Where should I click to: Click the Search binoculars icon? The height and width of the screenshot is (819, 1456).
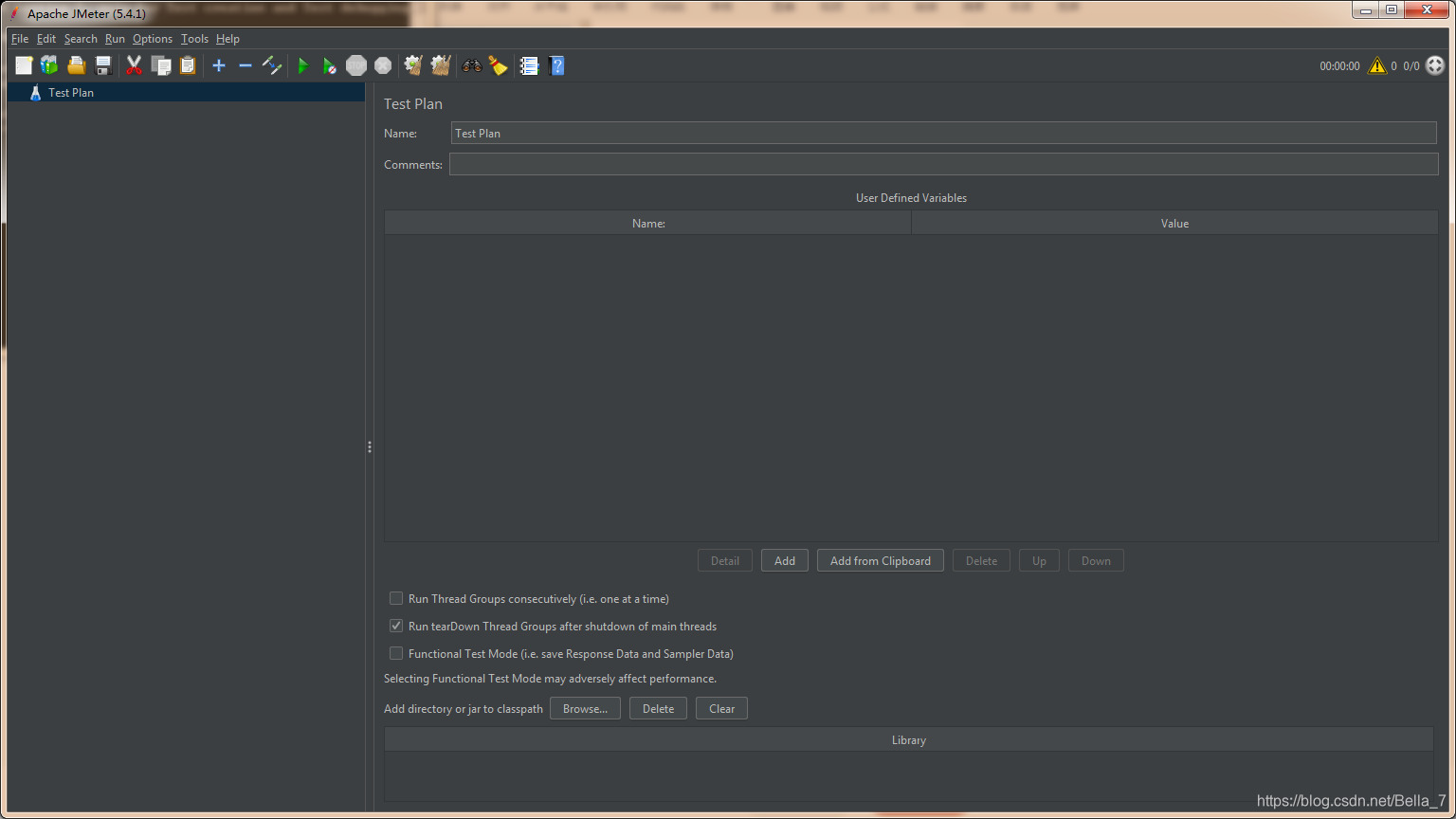471,65
